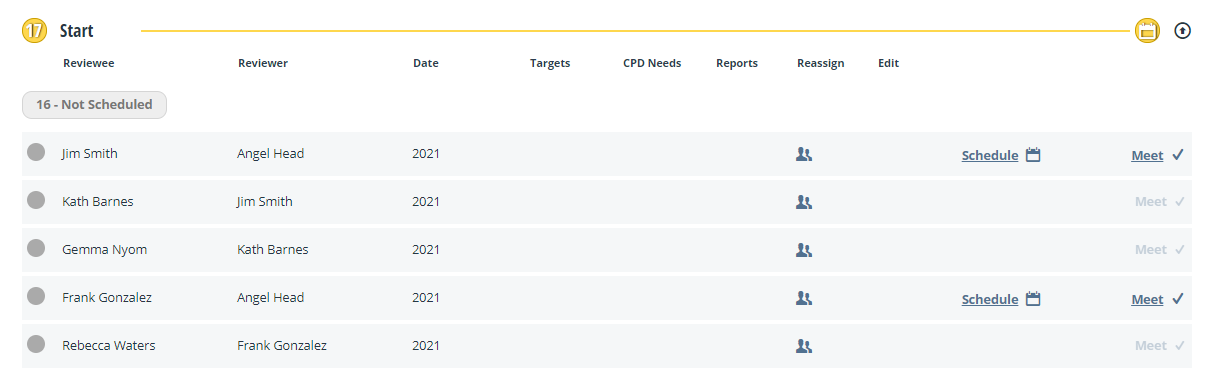The image size is (1230, 368).
Task: Click grey status circle for Rebecca Waters
Action: (36, 344)
